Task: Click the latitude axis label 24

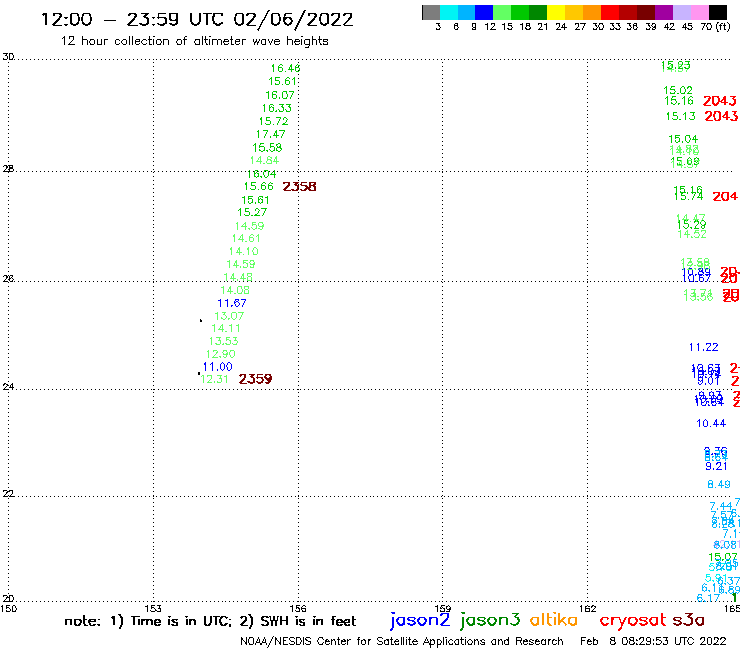Action: 8,387
